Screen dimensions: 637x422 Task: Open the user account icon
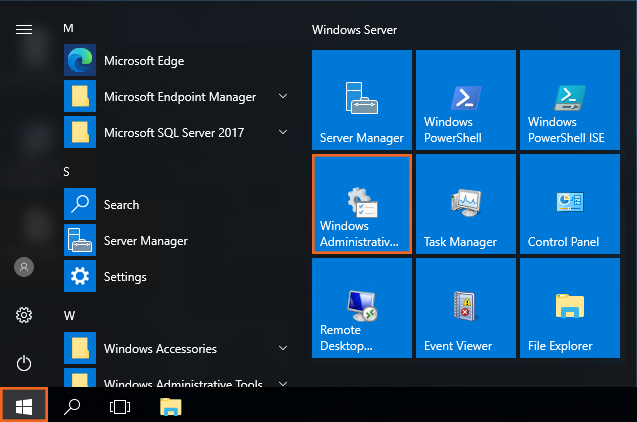coord(24,267)
